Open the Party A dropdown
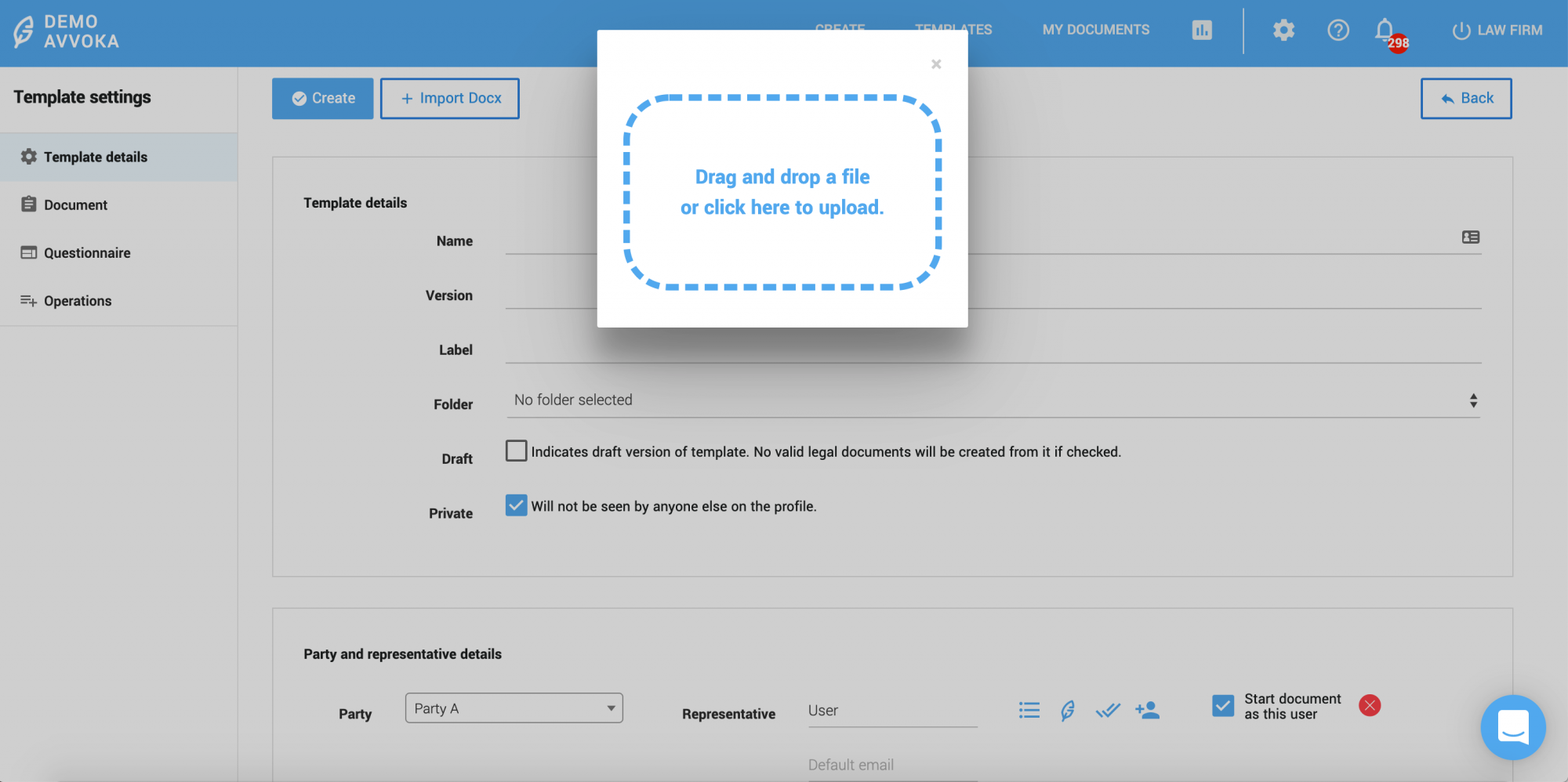This screenshot has height=782, width=1568. pyautogui.click(x=514, y=708)
